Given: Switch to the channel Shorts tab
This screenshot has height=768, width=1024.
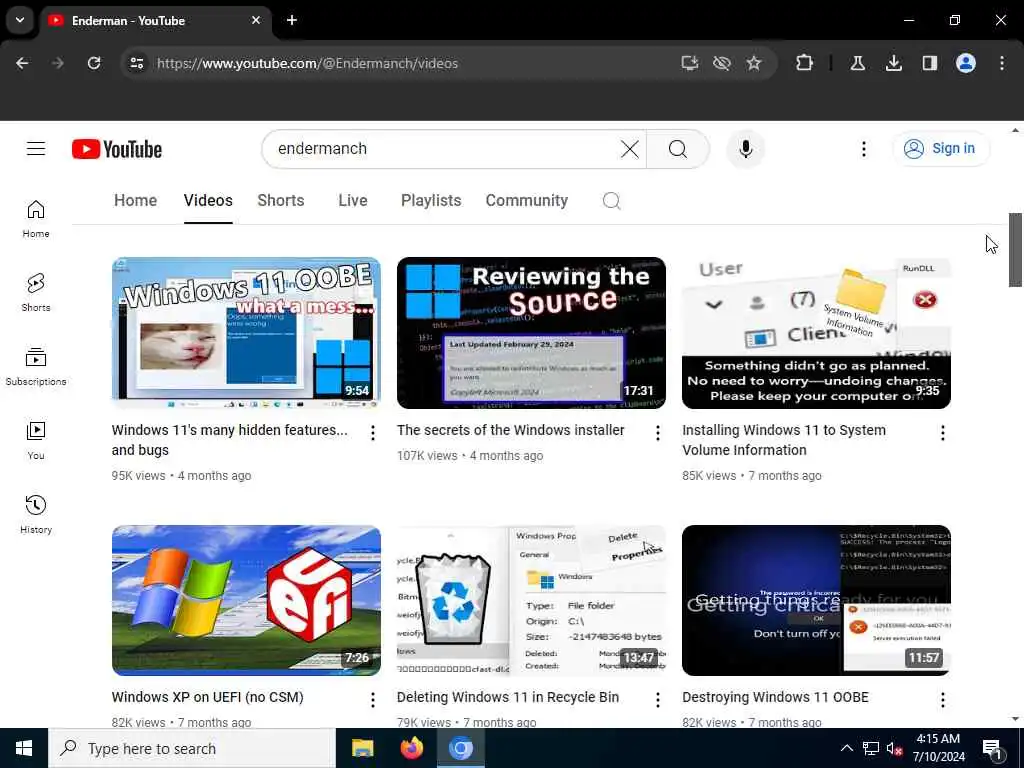Looking at the screenshot, I should tap(281, 200).
